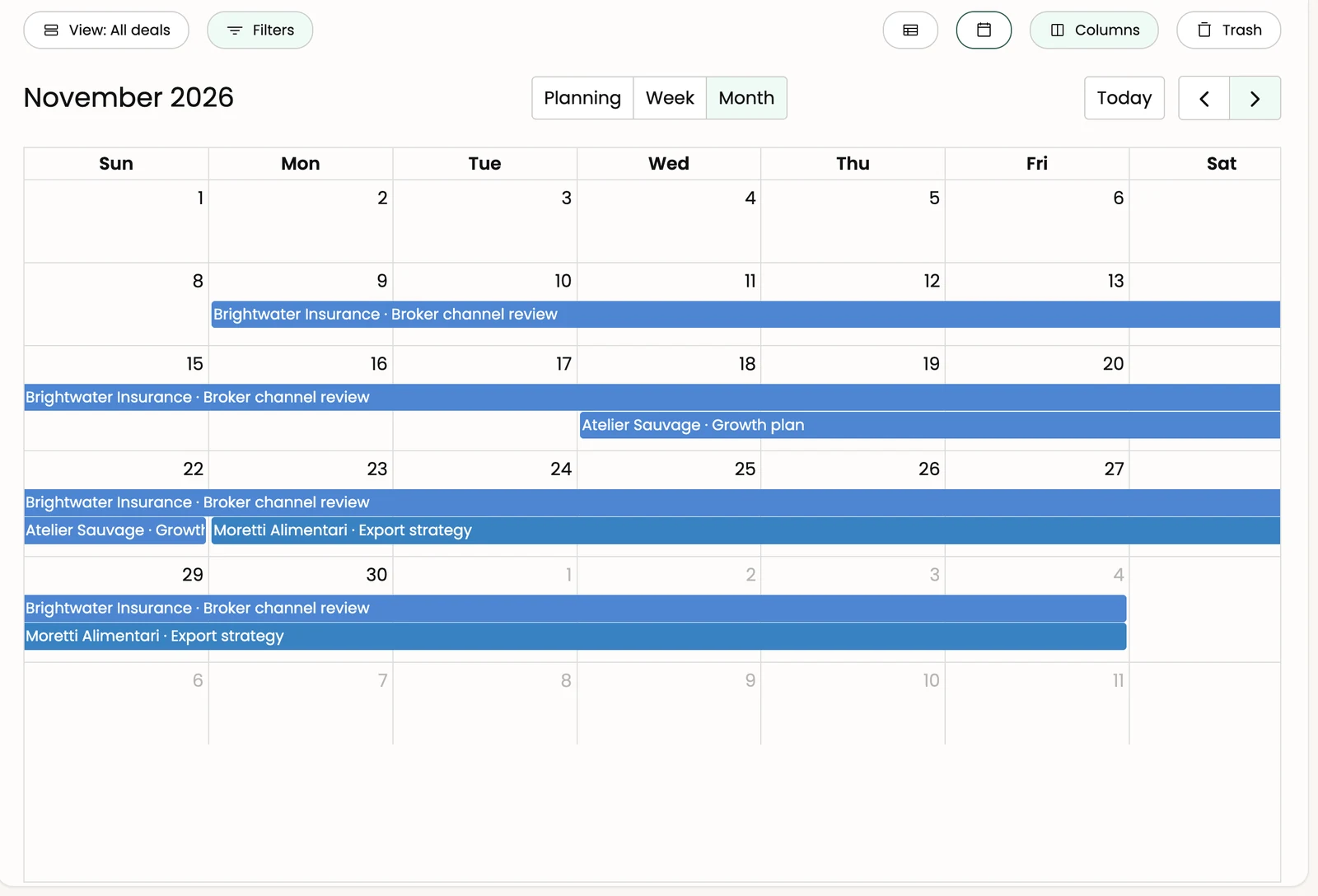Image resolution: width=1318 pixels, height=896 pixels.
Task: Go to previous month arrow
Action: (x=1204, y=98)
